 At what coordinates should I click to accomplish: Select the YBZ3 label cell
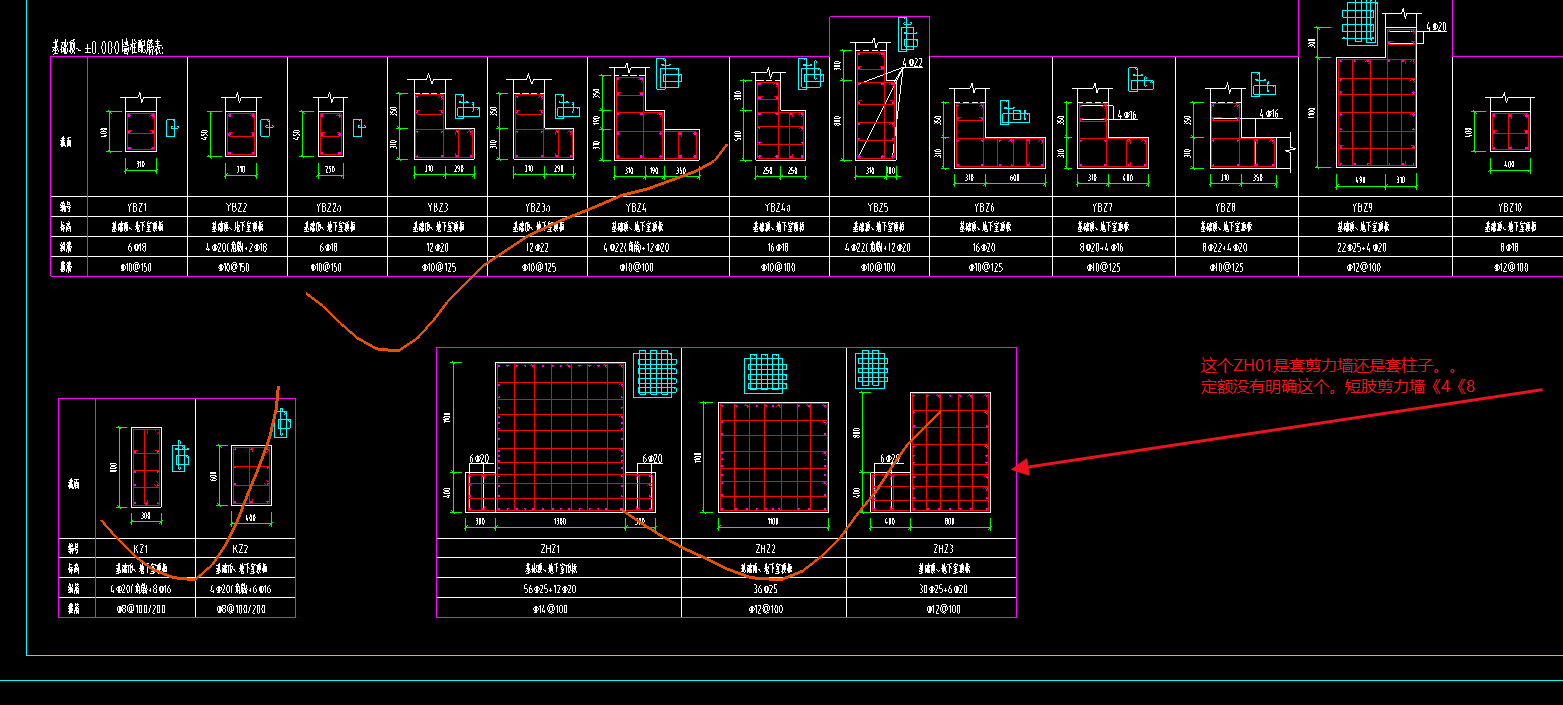pyautogui.click(x=437, y=207)
